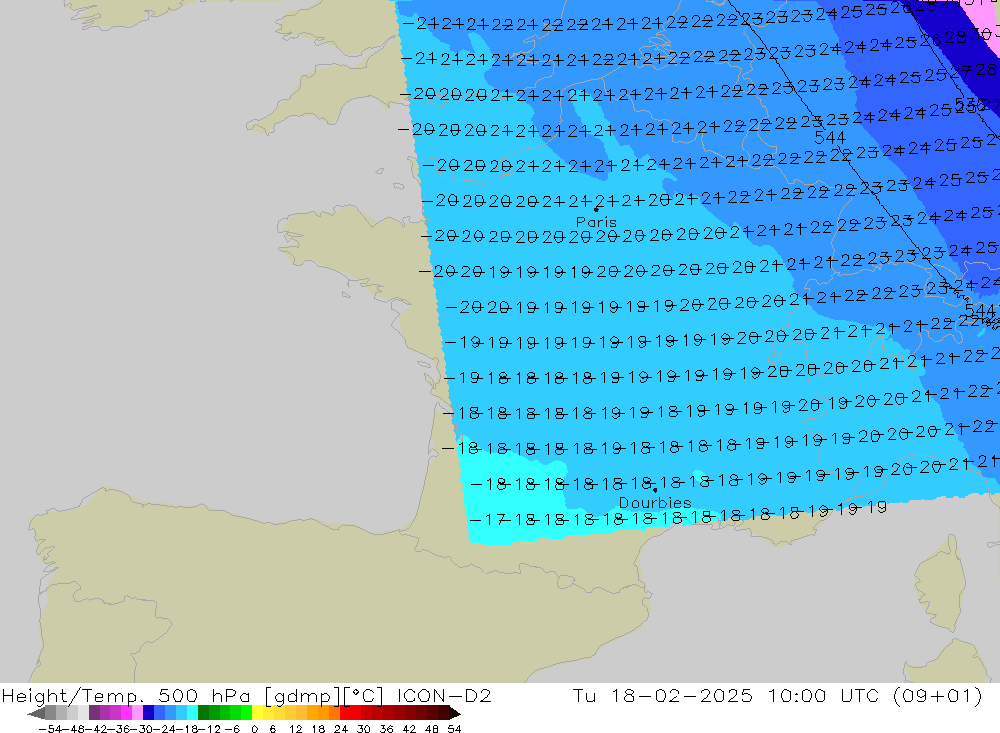
Task: Click the '-18' legend value
Action: [186, 729]
